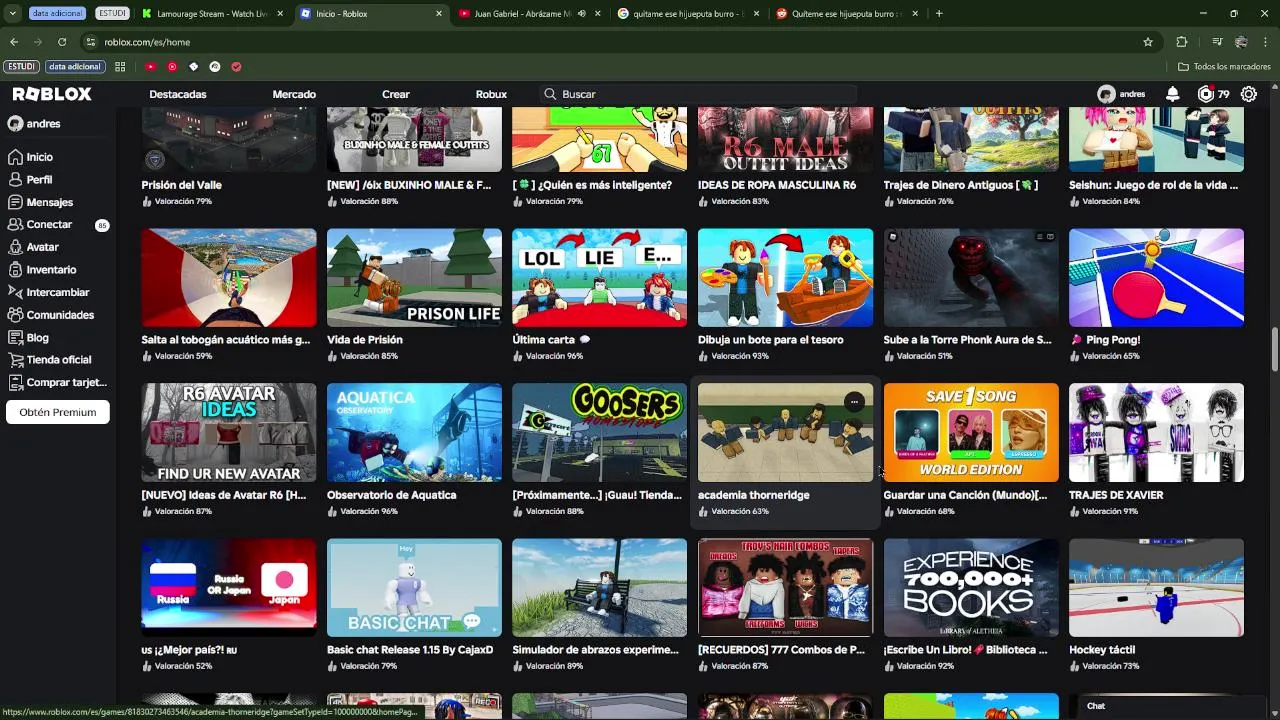Open Mercado in the top navigation
This screenshot has height=720, width=1280.
[x=294, y=94]
